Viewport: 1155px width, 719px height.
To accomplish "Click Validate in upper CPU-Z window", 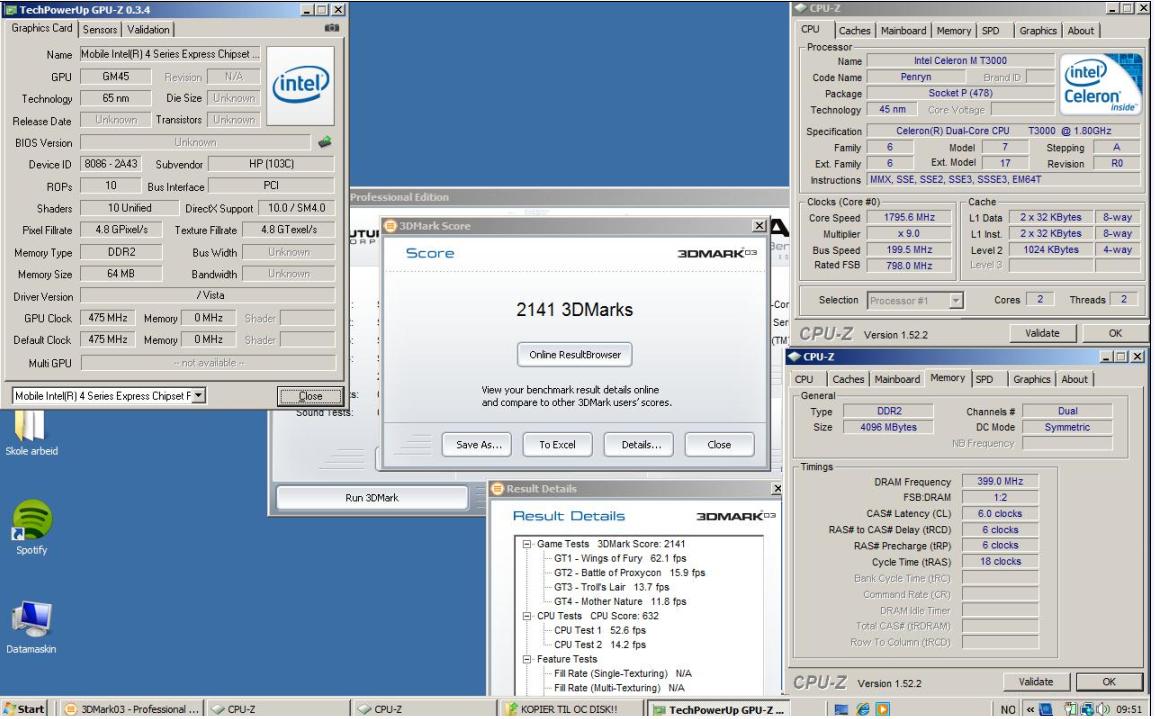I will pos(1042,333).
